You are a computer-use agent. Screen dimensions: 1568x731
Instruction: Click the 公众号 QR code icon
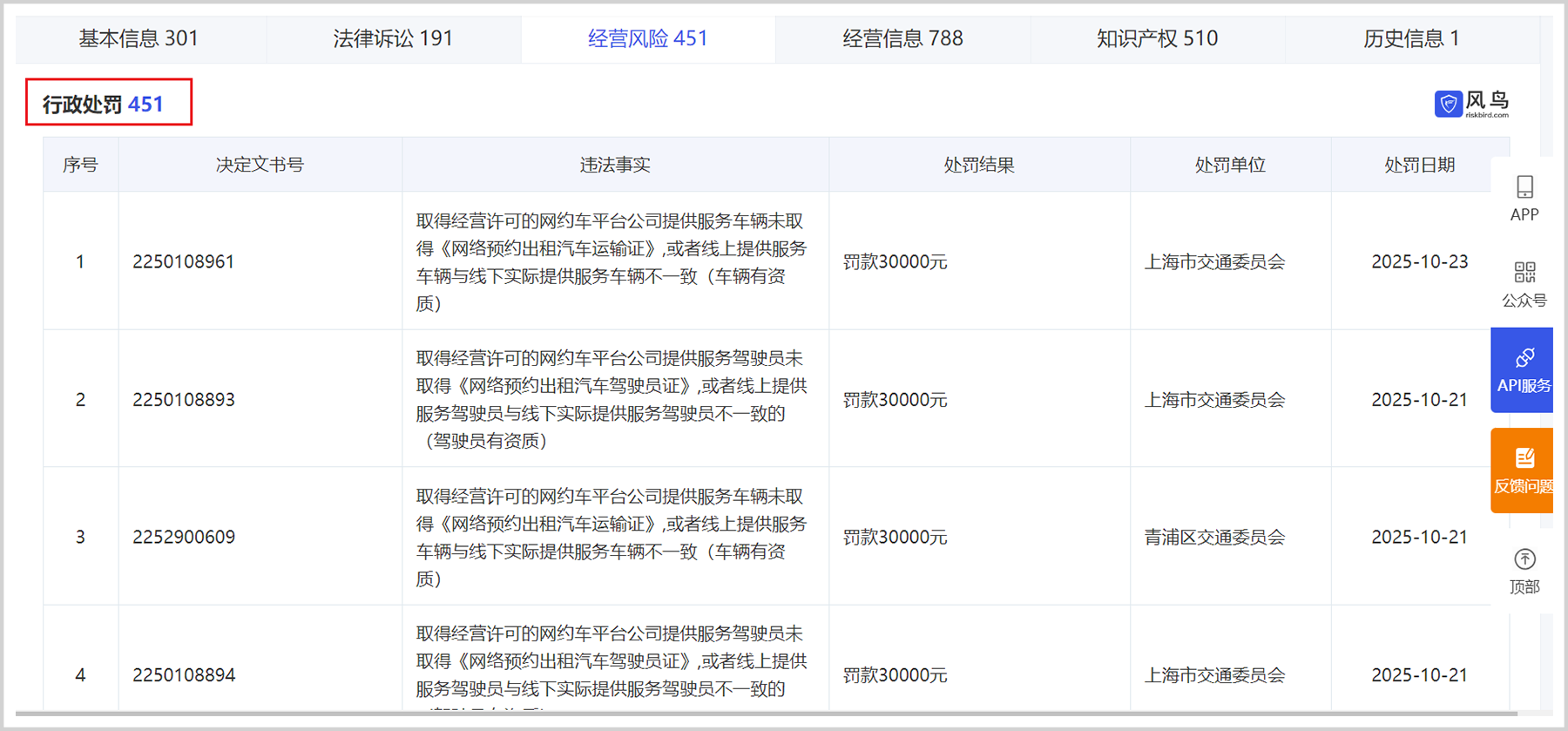[1524, 273]
